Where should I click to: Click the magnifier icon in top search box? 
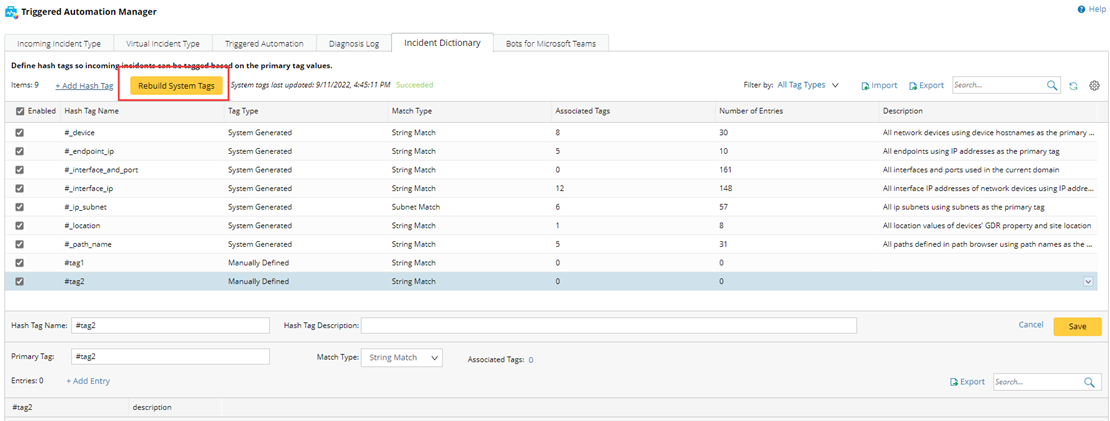click(x=1051, y=86)
